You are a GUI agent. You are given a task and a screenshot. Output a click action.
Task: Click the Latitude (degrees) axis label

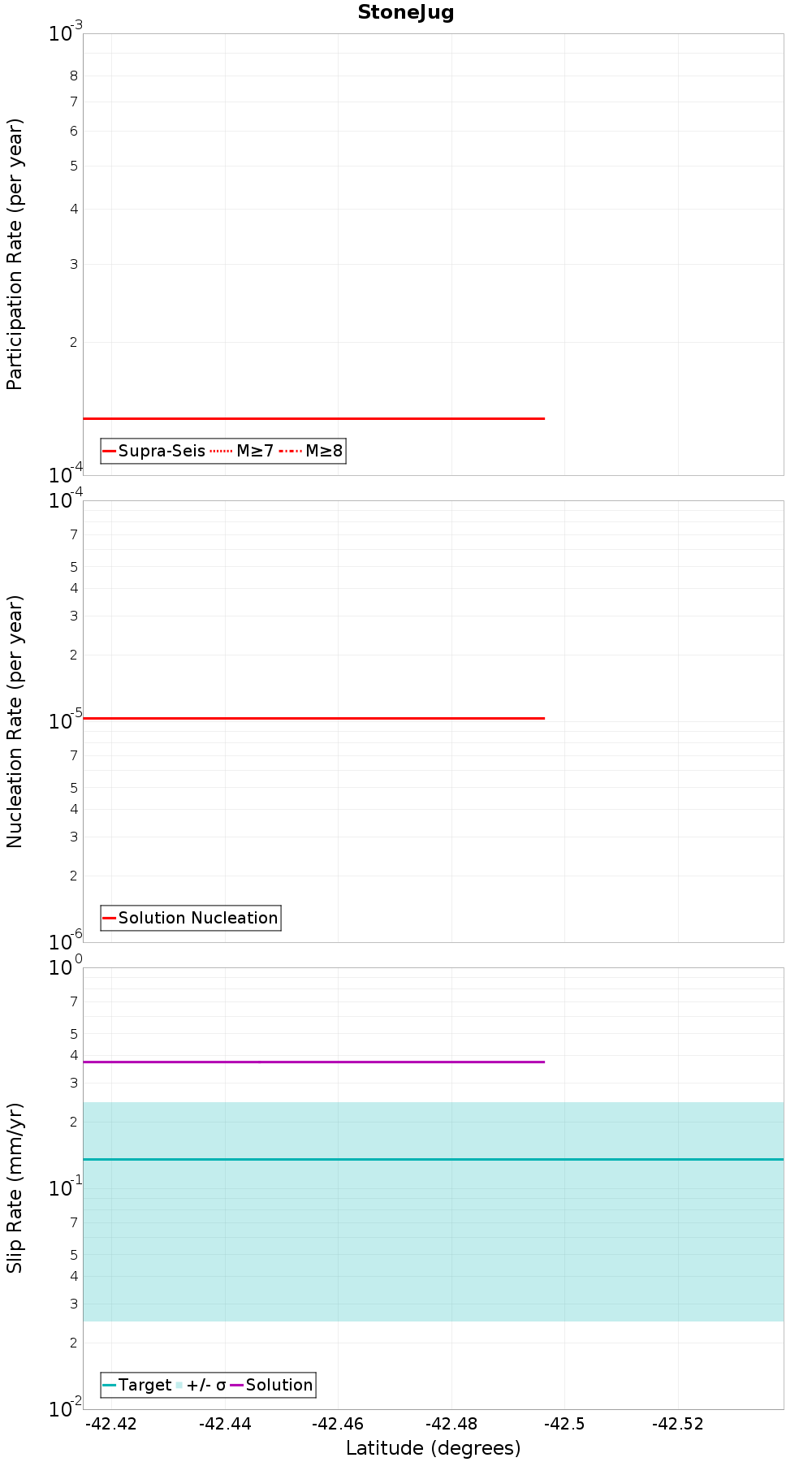[434, 1448]
